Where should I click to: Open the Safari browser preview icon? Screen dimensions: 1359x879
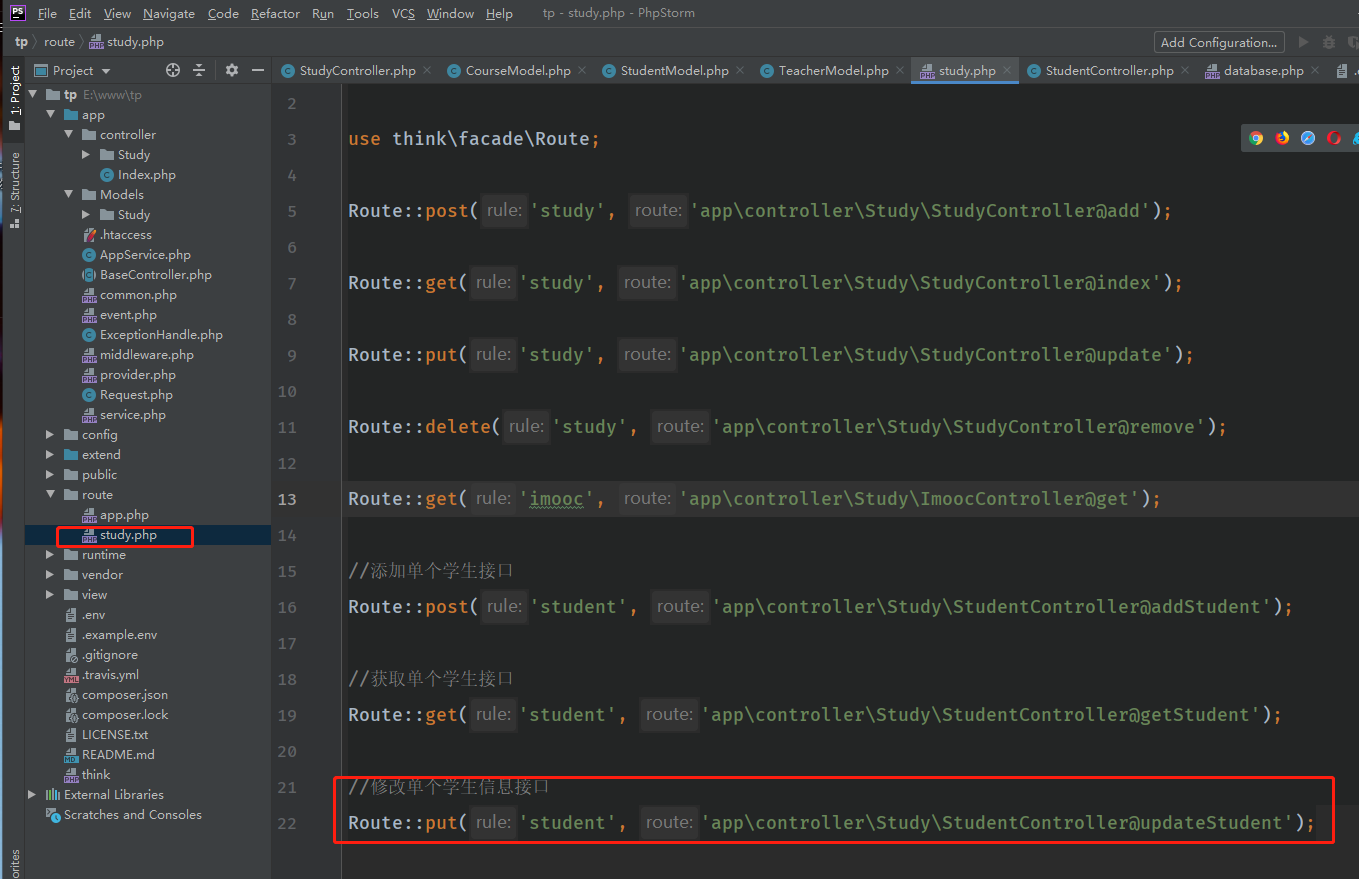click(1308, 138)
